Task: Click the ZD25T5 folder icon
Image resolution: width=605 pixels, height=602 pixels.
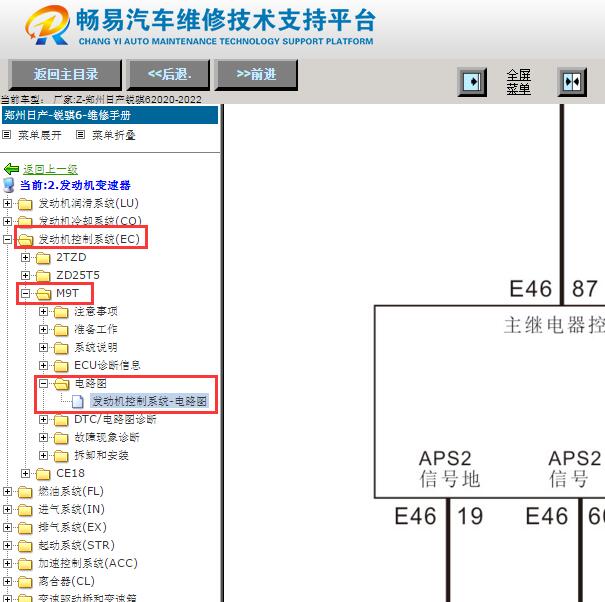Action: coord(43,276)
